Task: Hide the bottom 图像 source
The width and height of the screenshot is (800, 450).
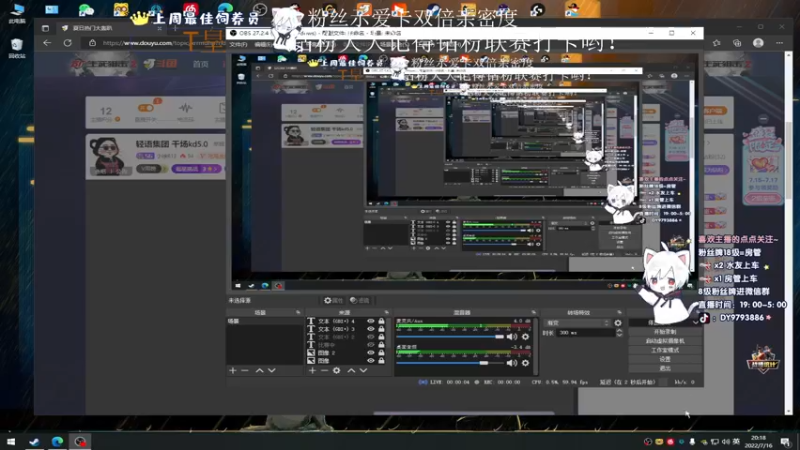Action: pos(371,361)
